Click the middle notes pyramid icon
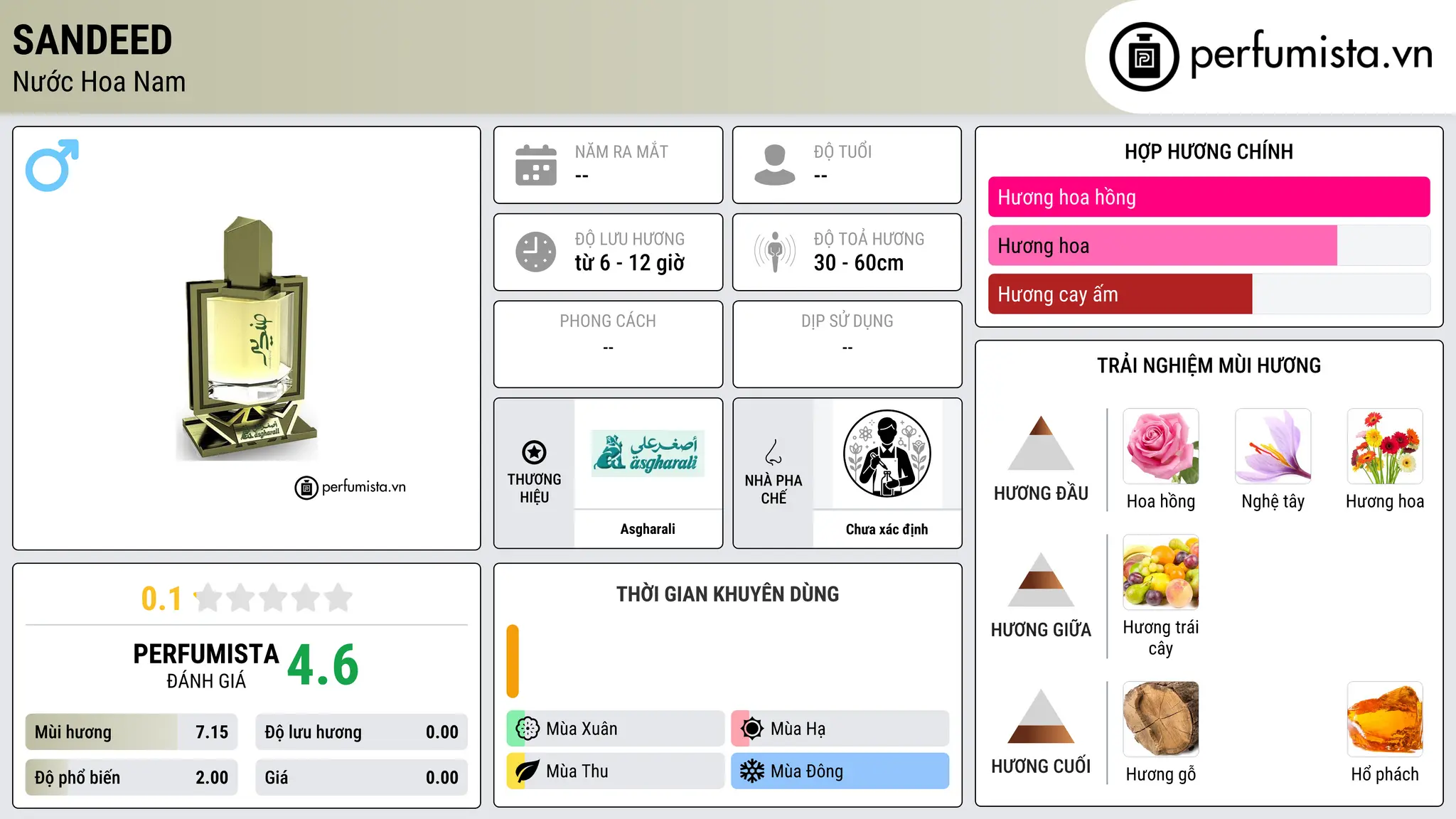 point(1041,579)
